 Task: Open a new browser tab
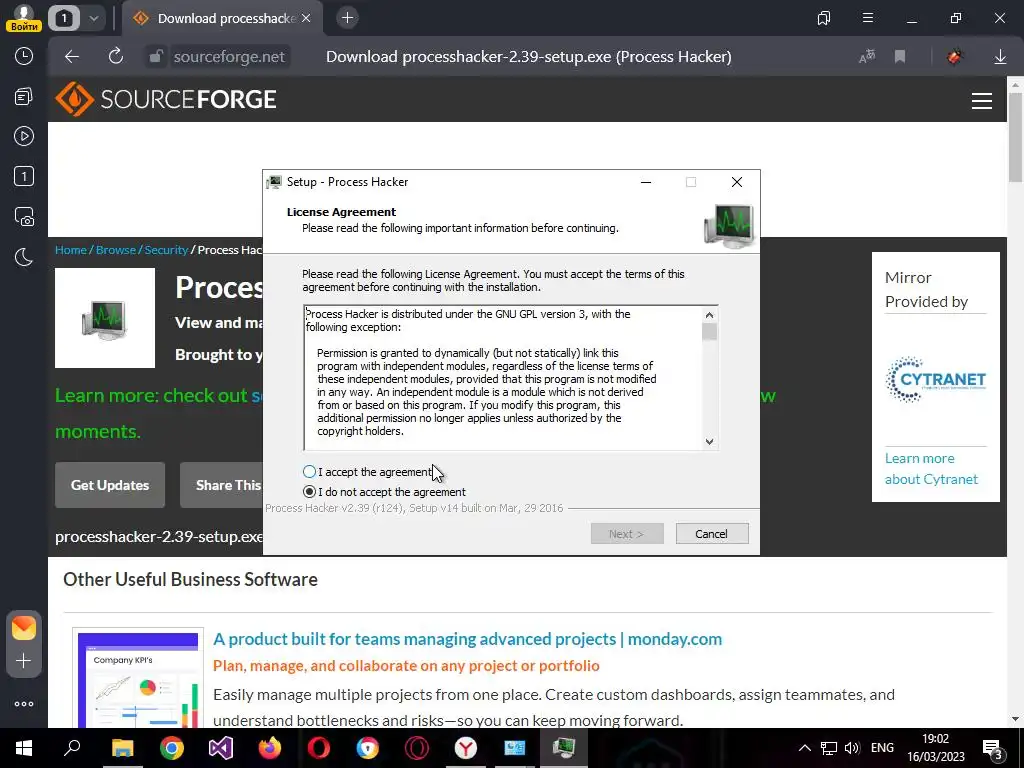(x=347, y=18)
